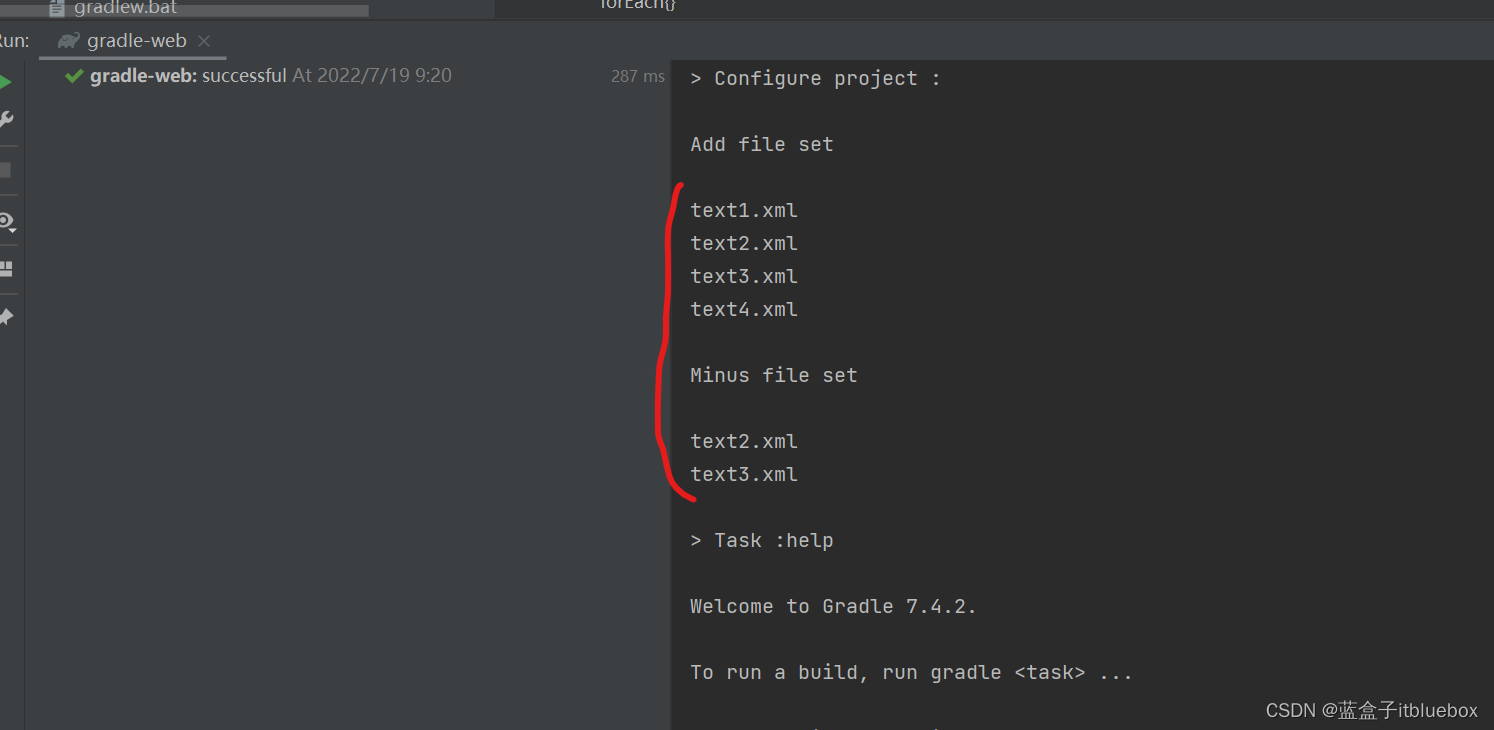This screenshot has width=1494, height=730.
Task: Click the stop build square icon
Action: [x=5, y=170]
